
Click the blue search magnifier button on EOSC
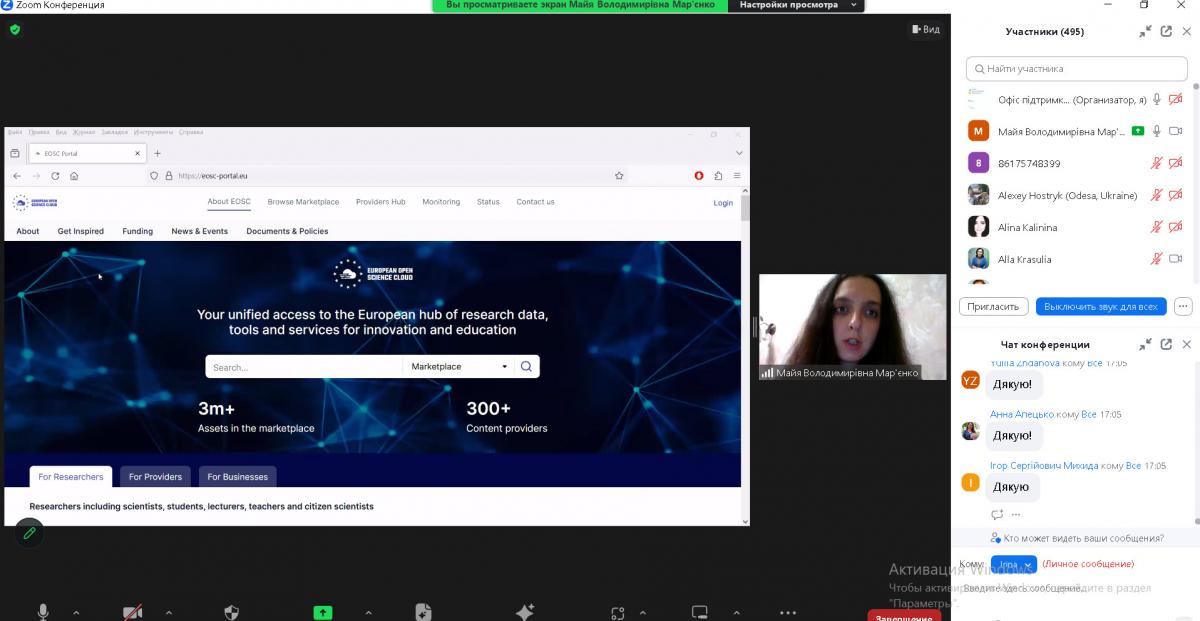tap(527, 366)
